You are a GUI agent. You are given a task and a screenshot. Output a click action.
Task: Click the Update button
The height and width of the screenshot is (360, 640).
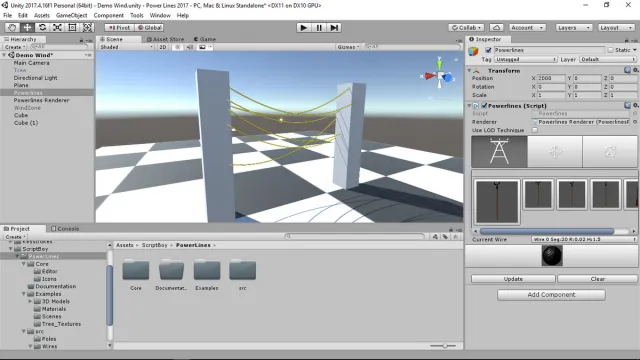tap(513, 279)
